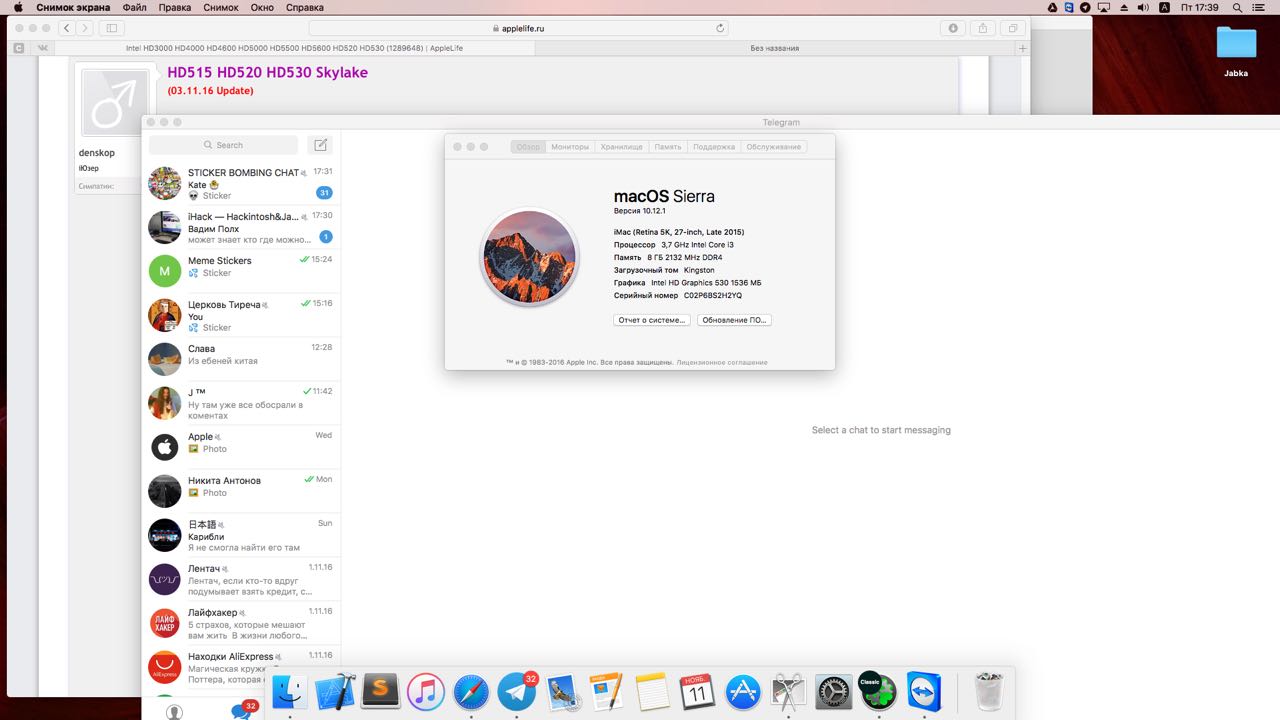Open the Screenshot (Grab) scissors Dock icon

coord(788,691)
